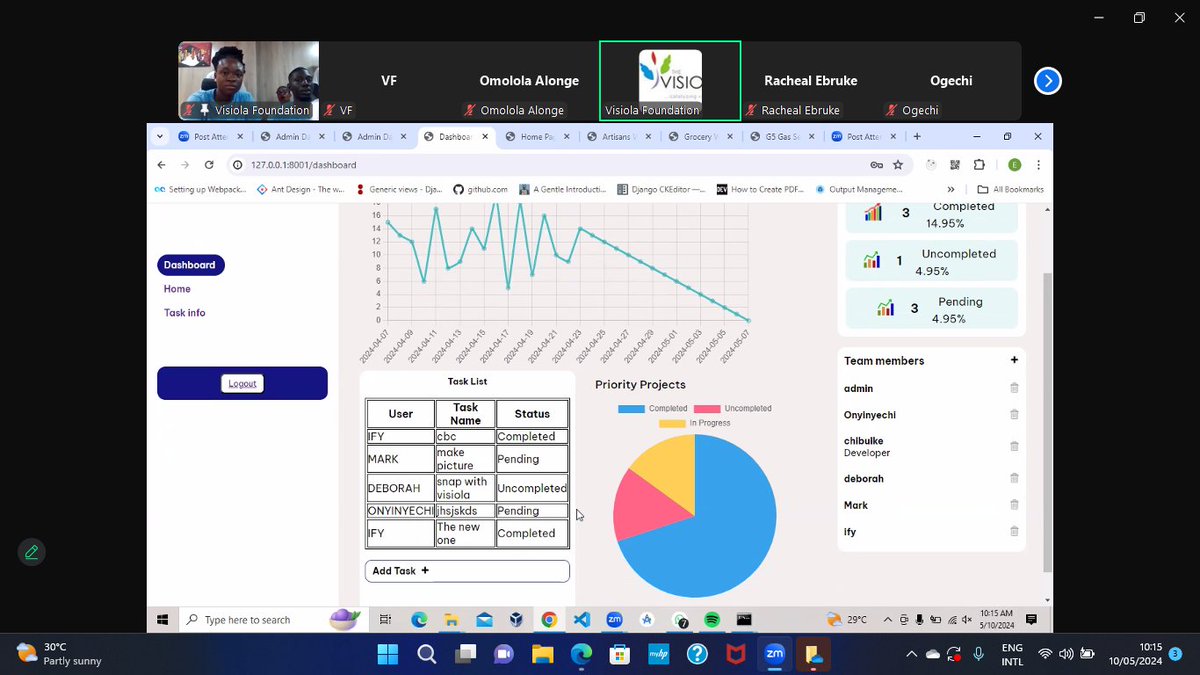The height and width of the screenshot is (675, 1200).
Task: Open Zoom app on Windows 11 taskbar
Action: point(774,655)
